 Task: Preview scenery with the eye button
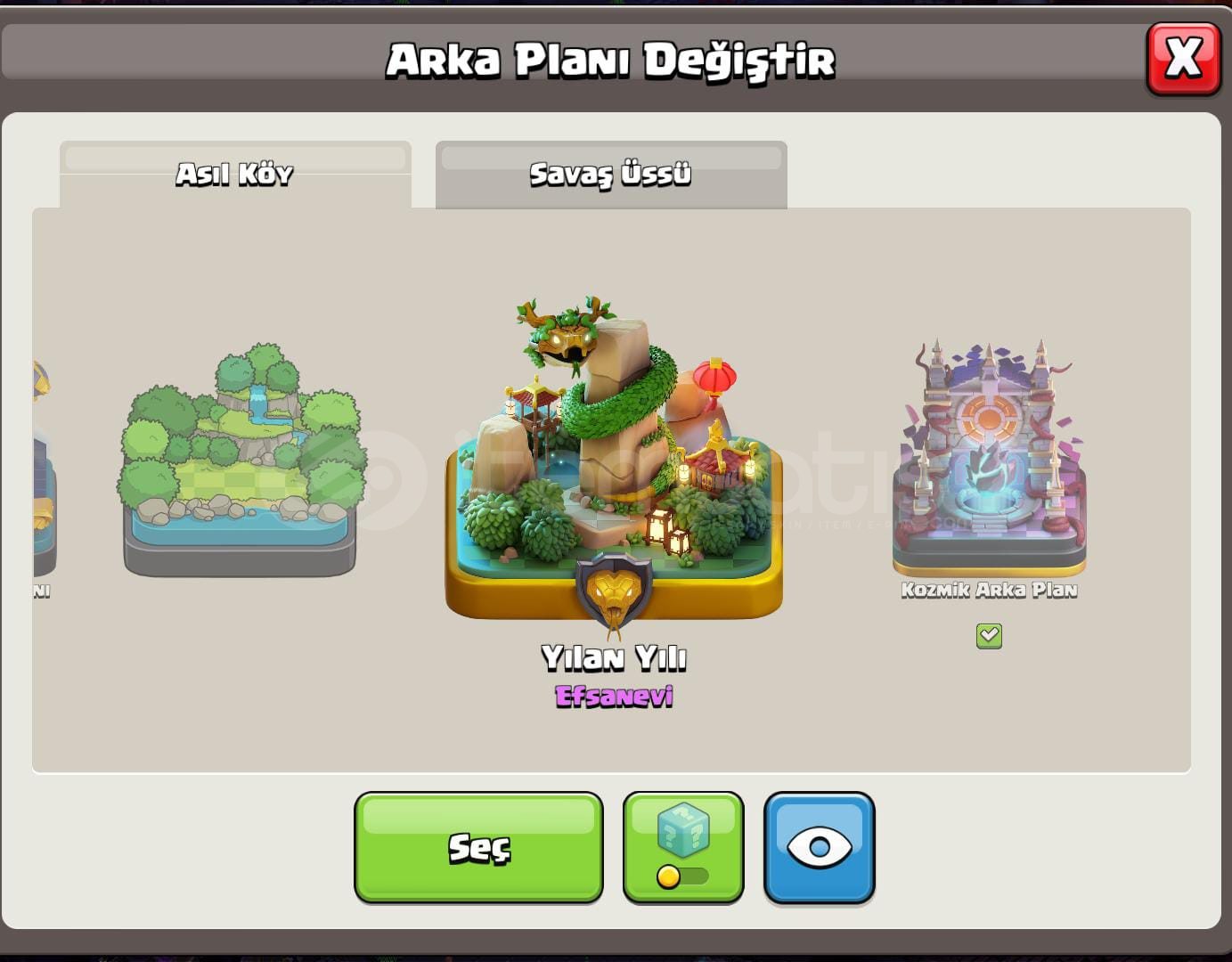coord(819,847)
